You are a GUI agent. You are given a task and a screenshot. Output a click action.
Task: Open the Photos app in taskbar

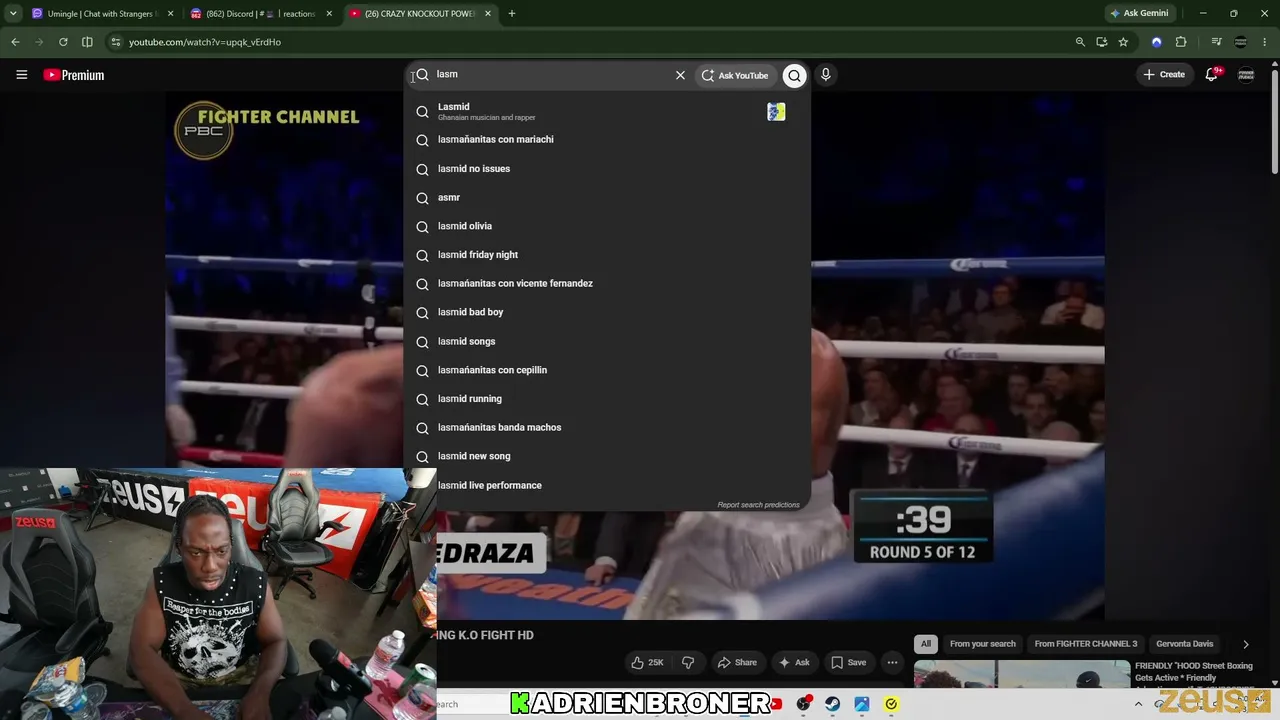coord(861,704)
